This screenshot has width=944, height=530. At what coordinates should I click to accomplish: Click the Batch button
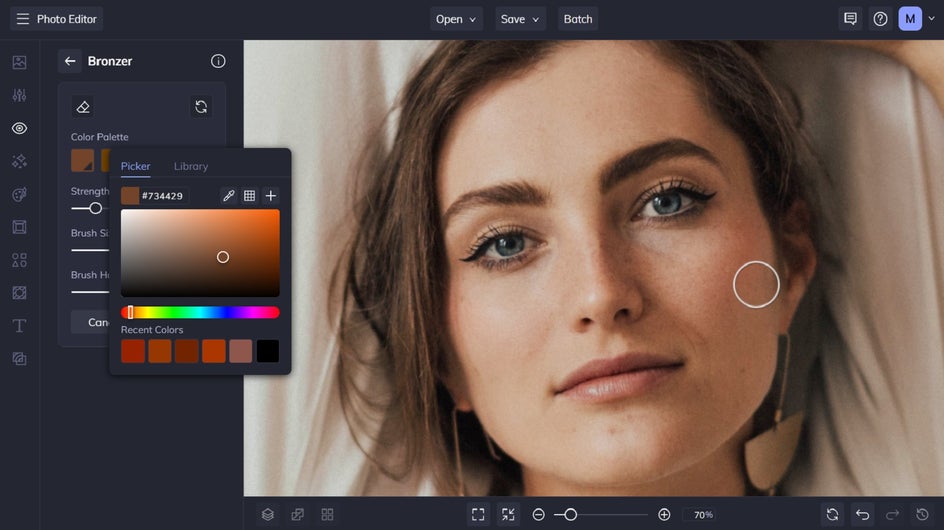click(x=578, y=19)
